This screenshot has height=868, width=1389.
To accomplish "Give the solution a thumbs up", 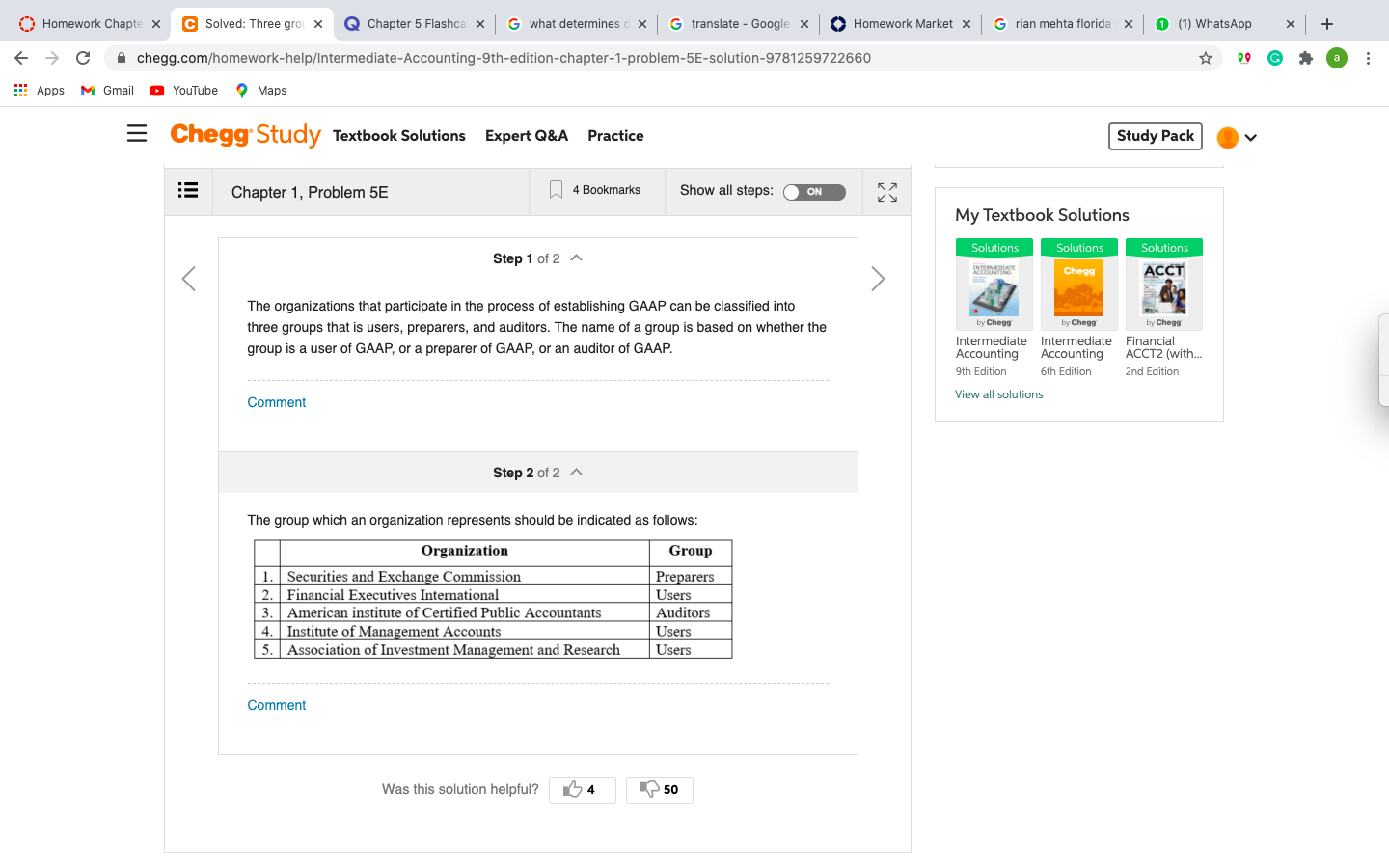I will pyautogui.click(x=583, y=790).
